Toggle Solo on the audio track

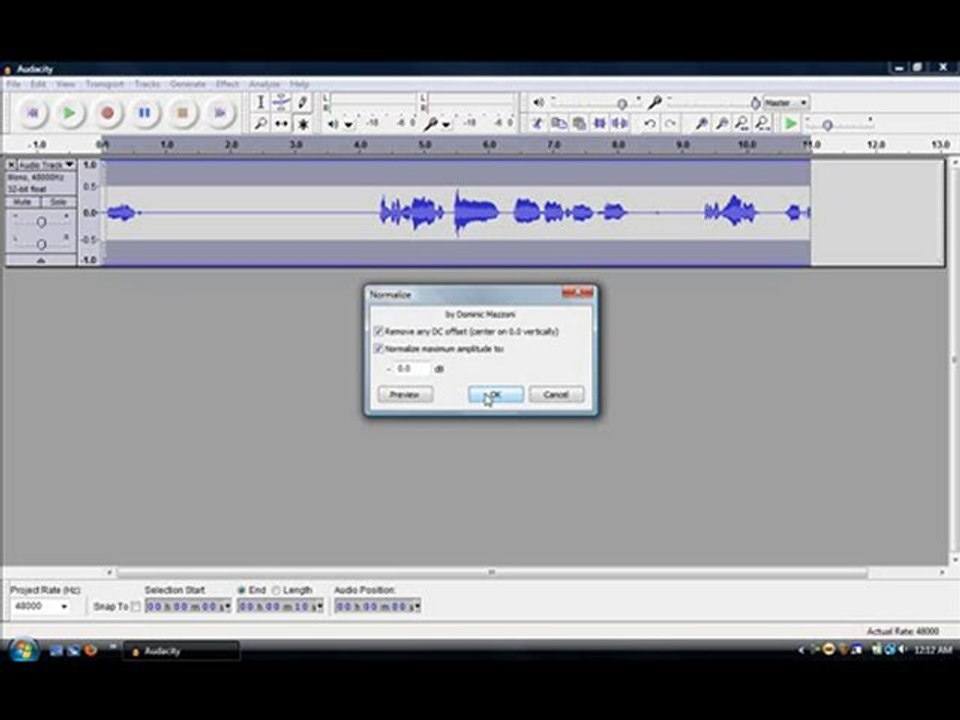coord(59,202)
